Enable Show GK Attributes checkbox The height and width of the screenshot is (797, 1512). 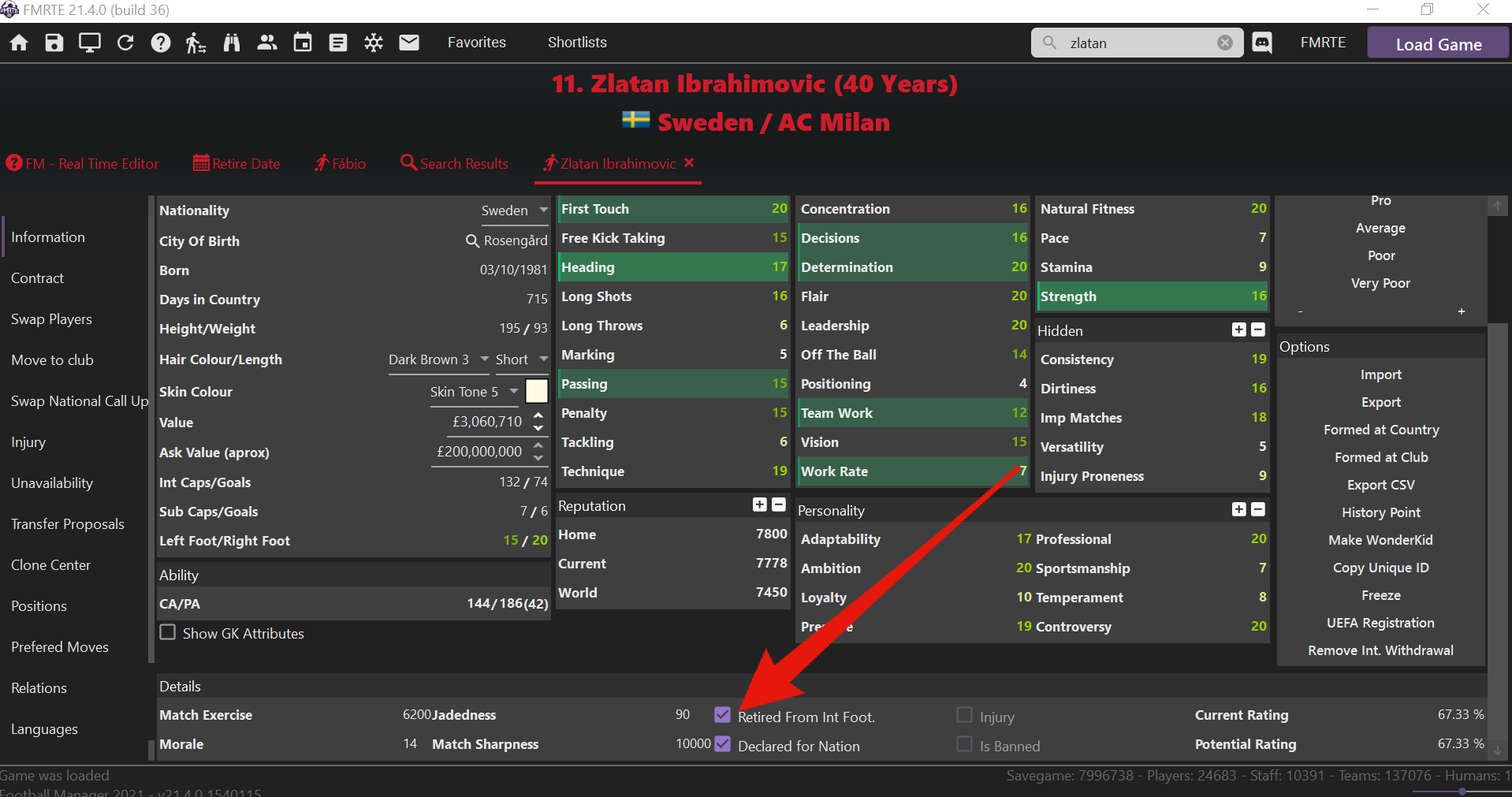point(168,632)
